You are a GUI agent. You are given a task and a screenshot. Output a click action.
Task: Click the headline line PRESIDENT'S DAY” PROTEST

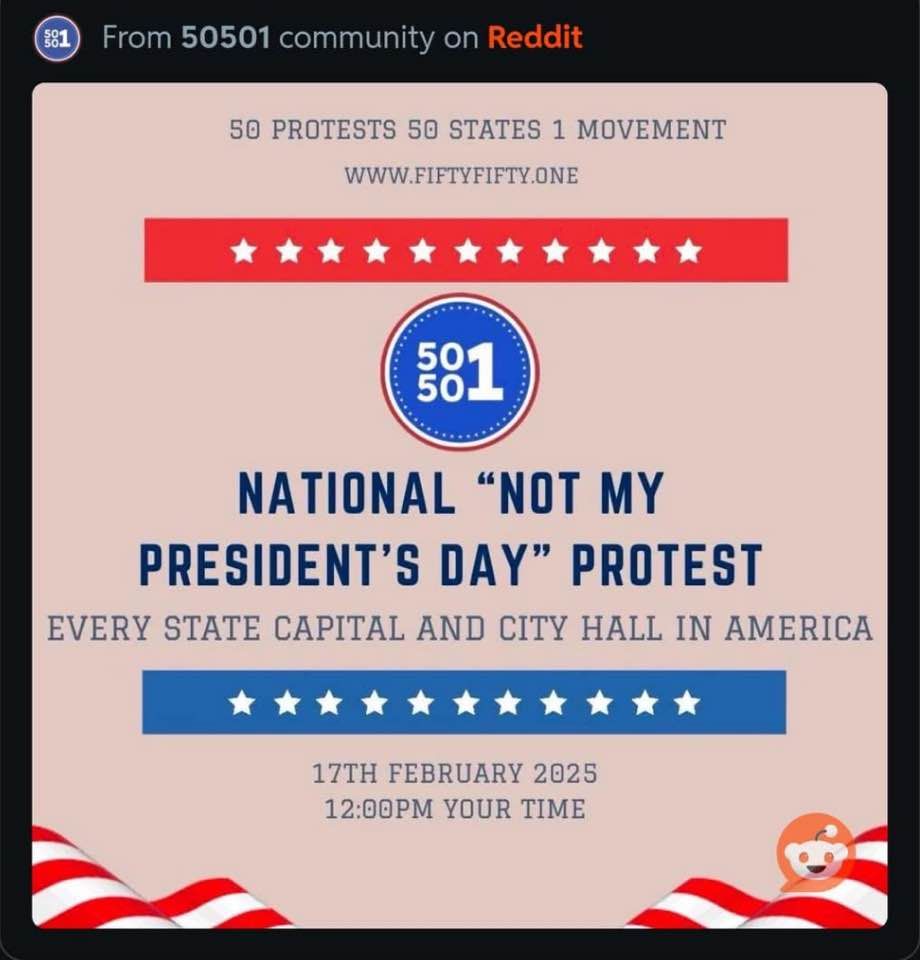pos(450,566)
